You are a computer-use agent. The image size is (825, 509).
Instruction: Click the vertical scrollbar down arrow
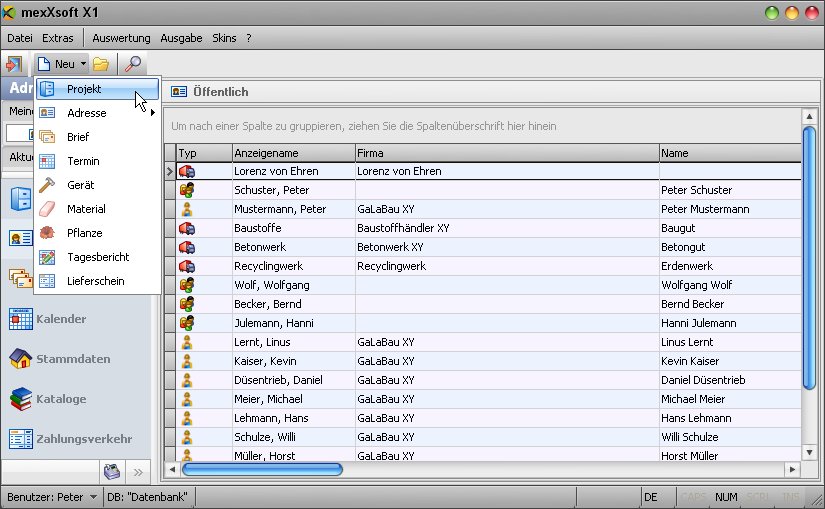click(x=809, y=452)
